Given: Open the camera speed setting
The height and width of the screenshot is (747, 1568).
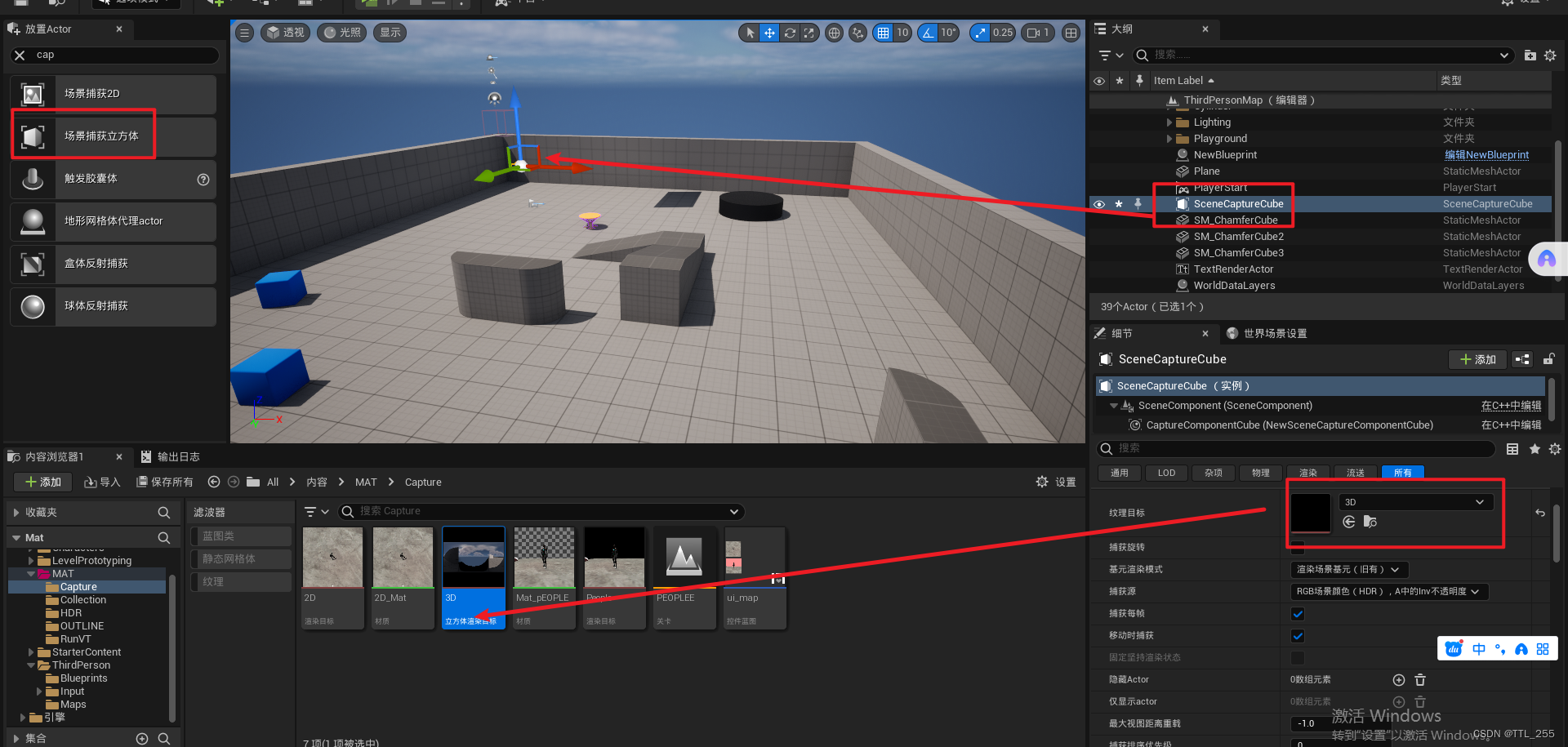Looking at the screenshot, I should pos(1038,33).
